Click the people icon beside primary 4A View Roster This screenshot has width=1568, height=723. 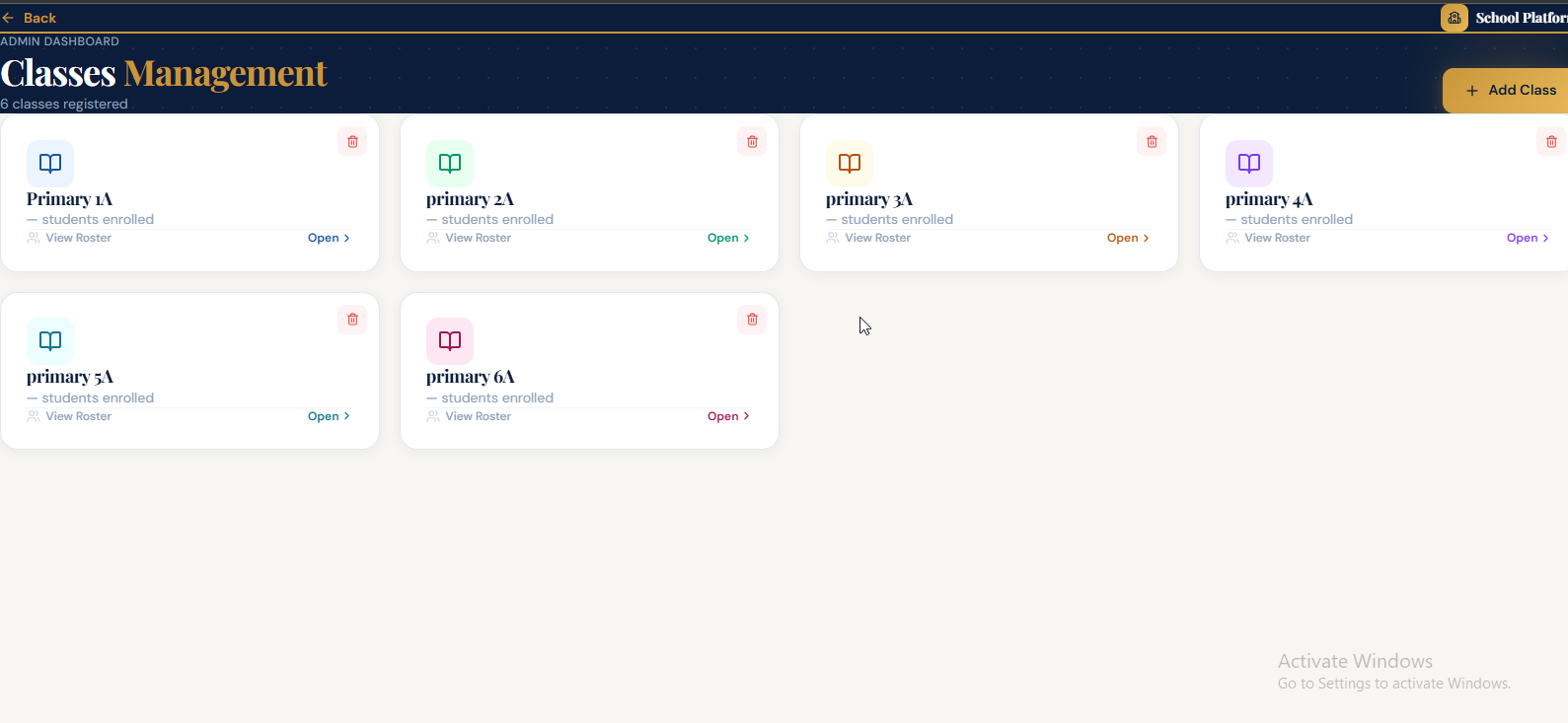1232,238
